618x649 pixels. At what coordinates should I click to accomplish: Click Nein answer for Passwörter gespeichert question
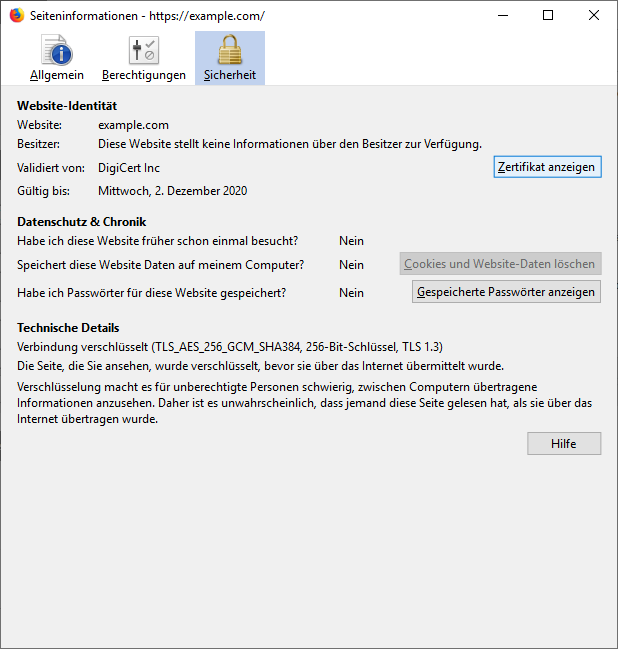(351, 293)
